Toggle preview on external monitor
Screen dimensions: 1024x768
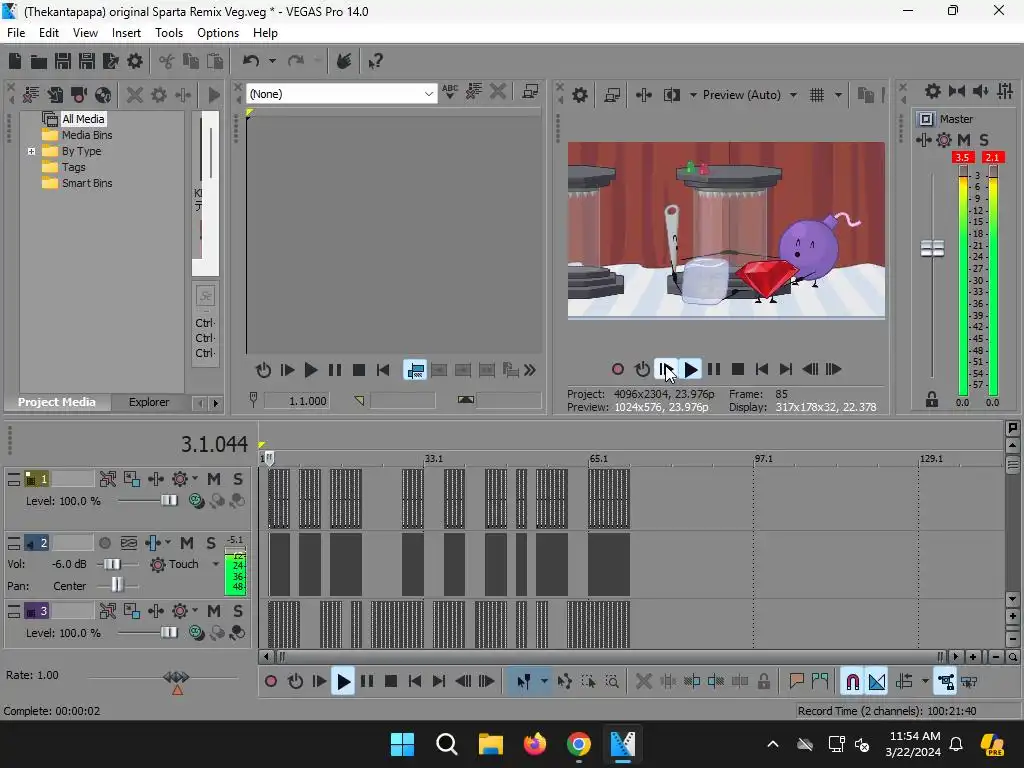pos(612,95)
